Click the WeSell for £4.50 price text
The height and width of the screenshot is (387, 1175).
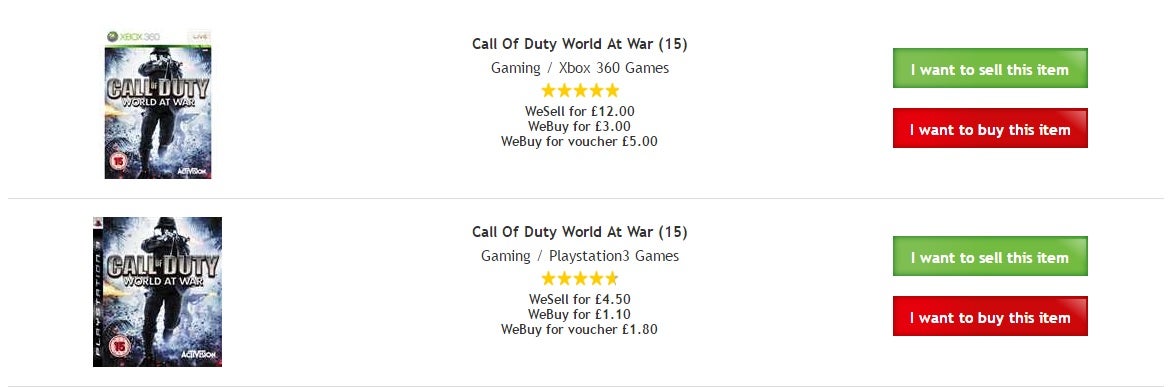pyautogui.click(x=579, y=299)
